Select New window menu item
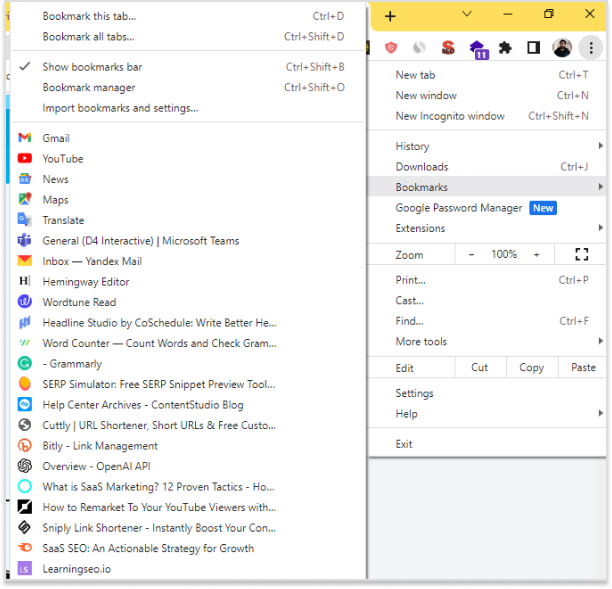This screenshot has height=589, width=612. [x=487, y=96]
